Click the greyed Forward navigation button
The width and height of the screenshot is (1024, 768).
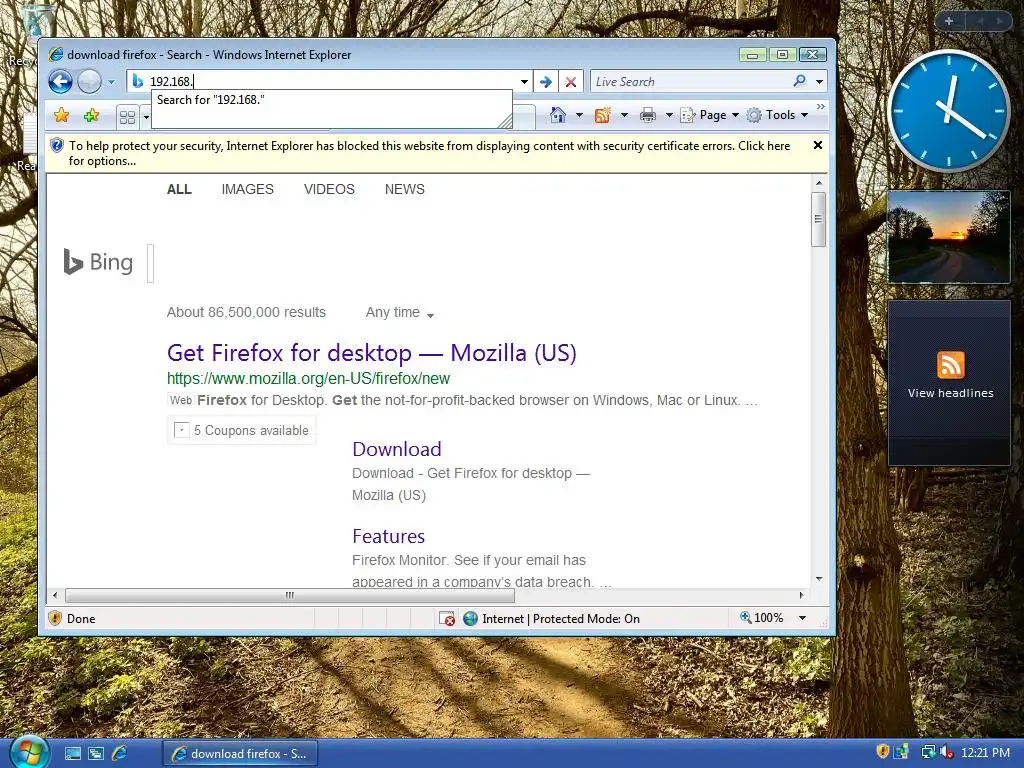pyautogui.click(x=89, y=82)
